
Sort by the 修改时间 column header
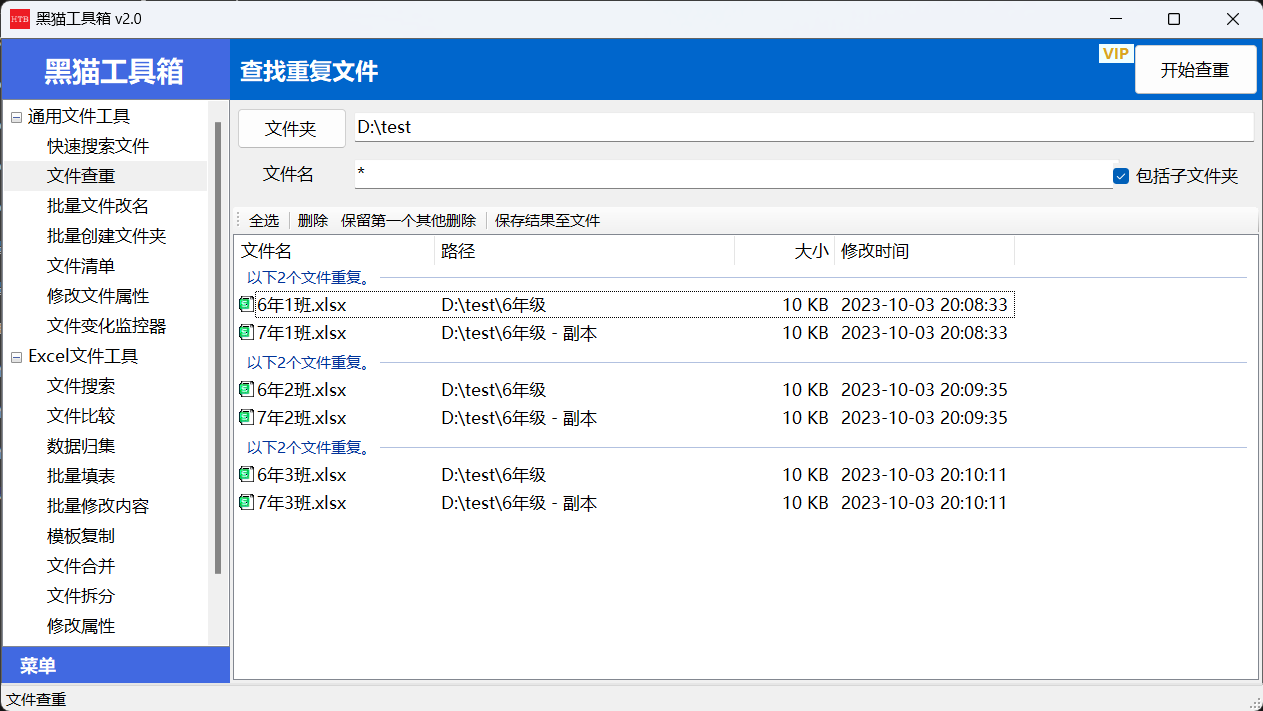tap(925, 251)
